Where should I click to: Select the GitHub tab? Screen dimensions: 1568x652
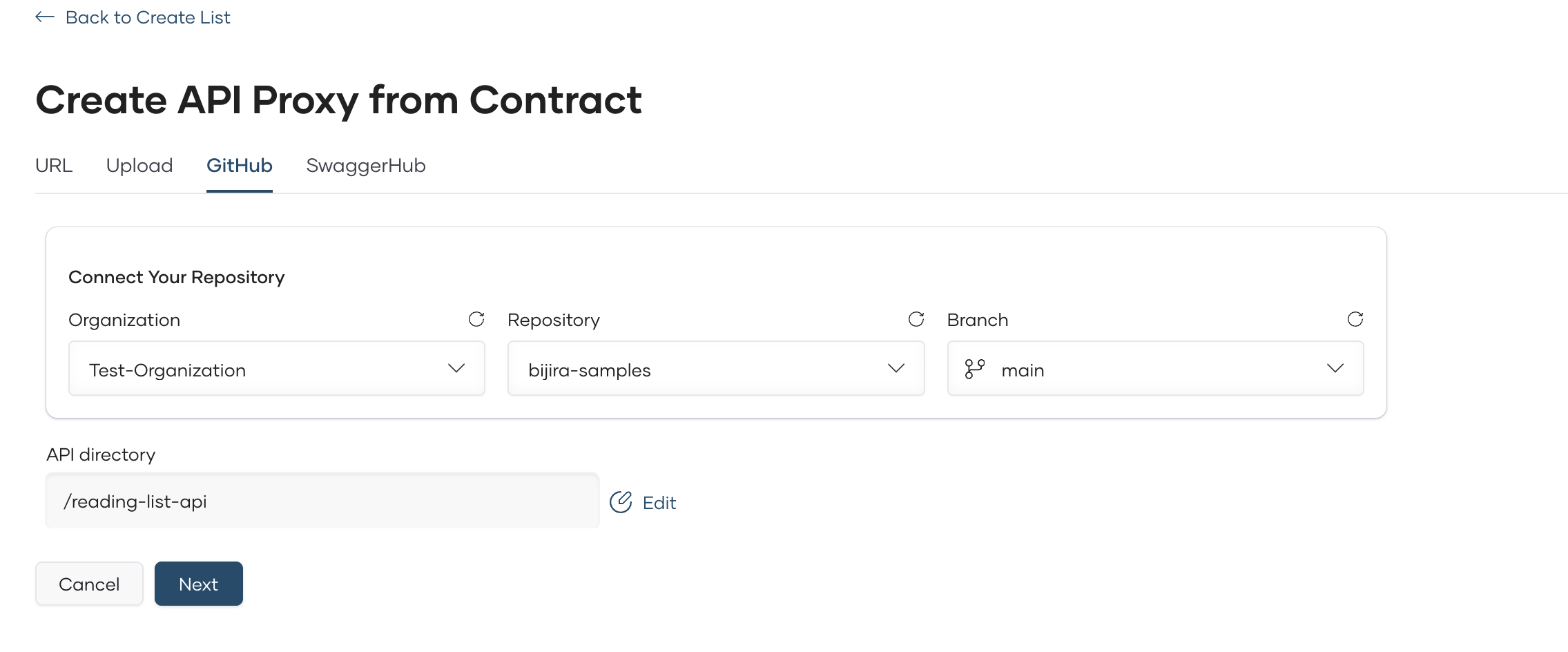[x=239, y=165]
